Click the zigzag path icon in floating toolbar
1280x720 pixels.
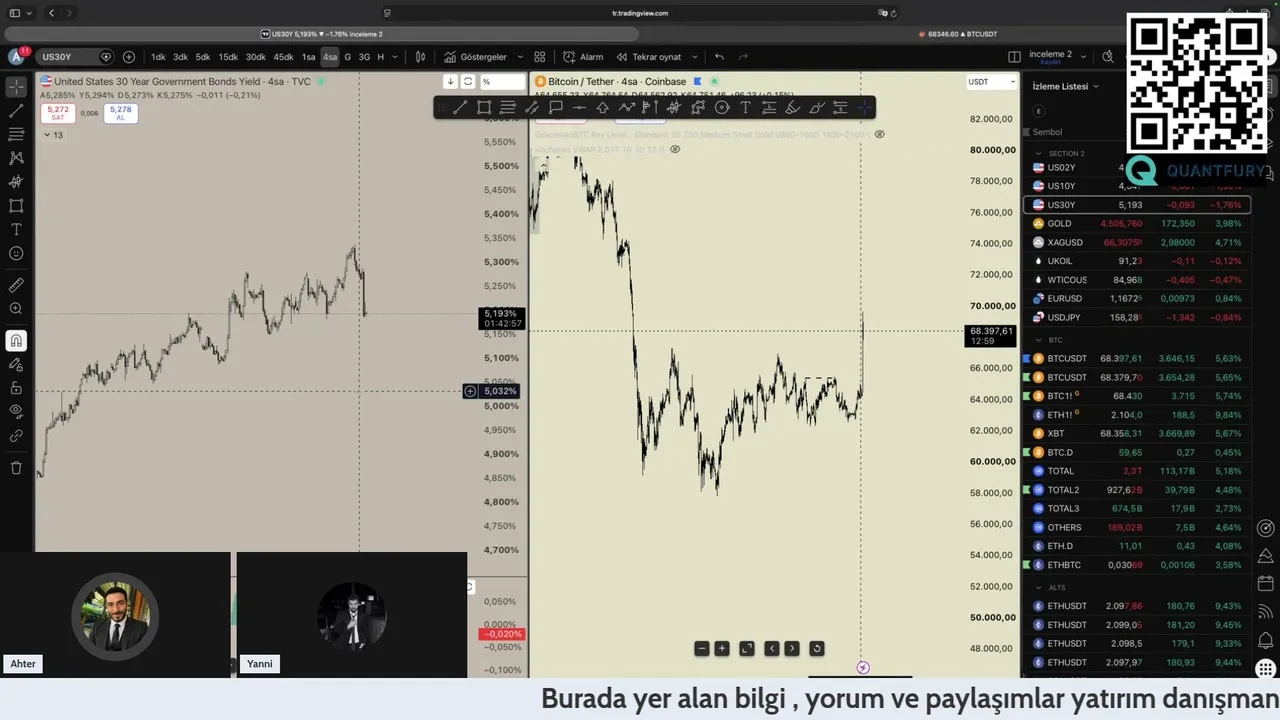point(626,108)
